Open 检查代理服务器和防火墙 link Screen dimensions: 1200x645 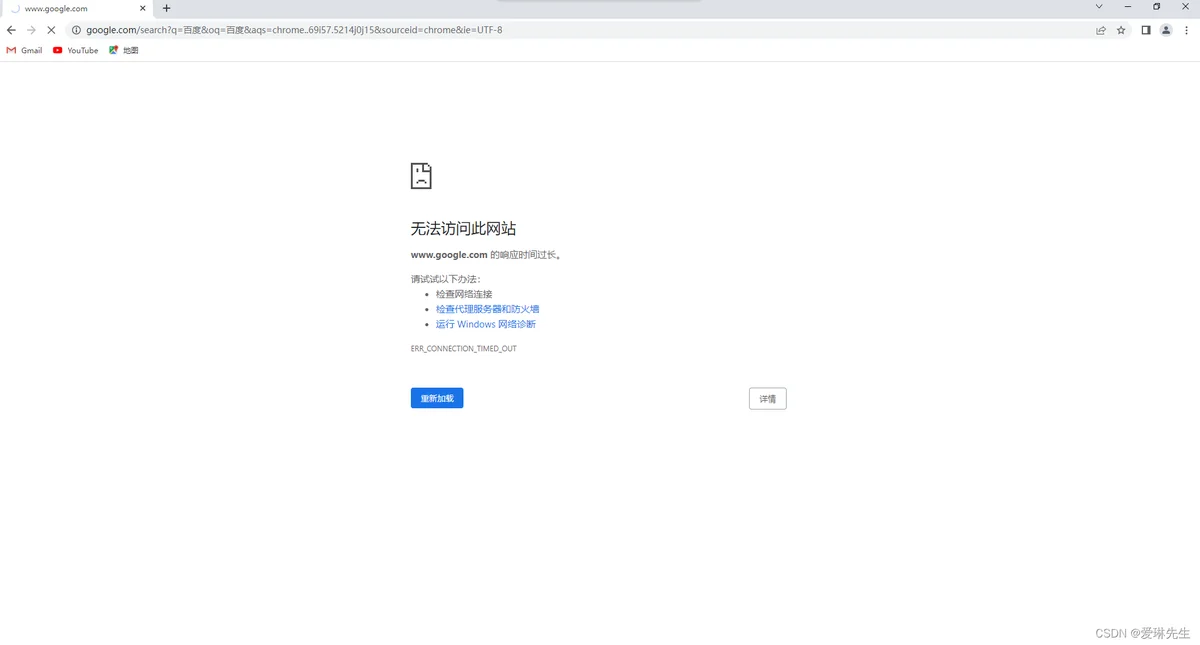tap(488, 309)
